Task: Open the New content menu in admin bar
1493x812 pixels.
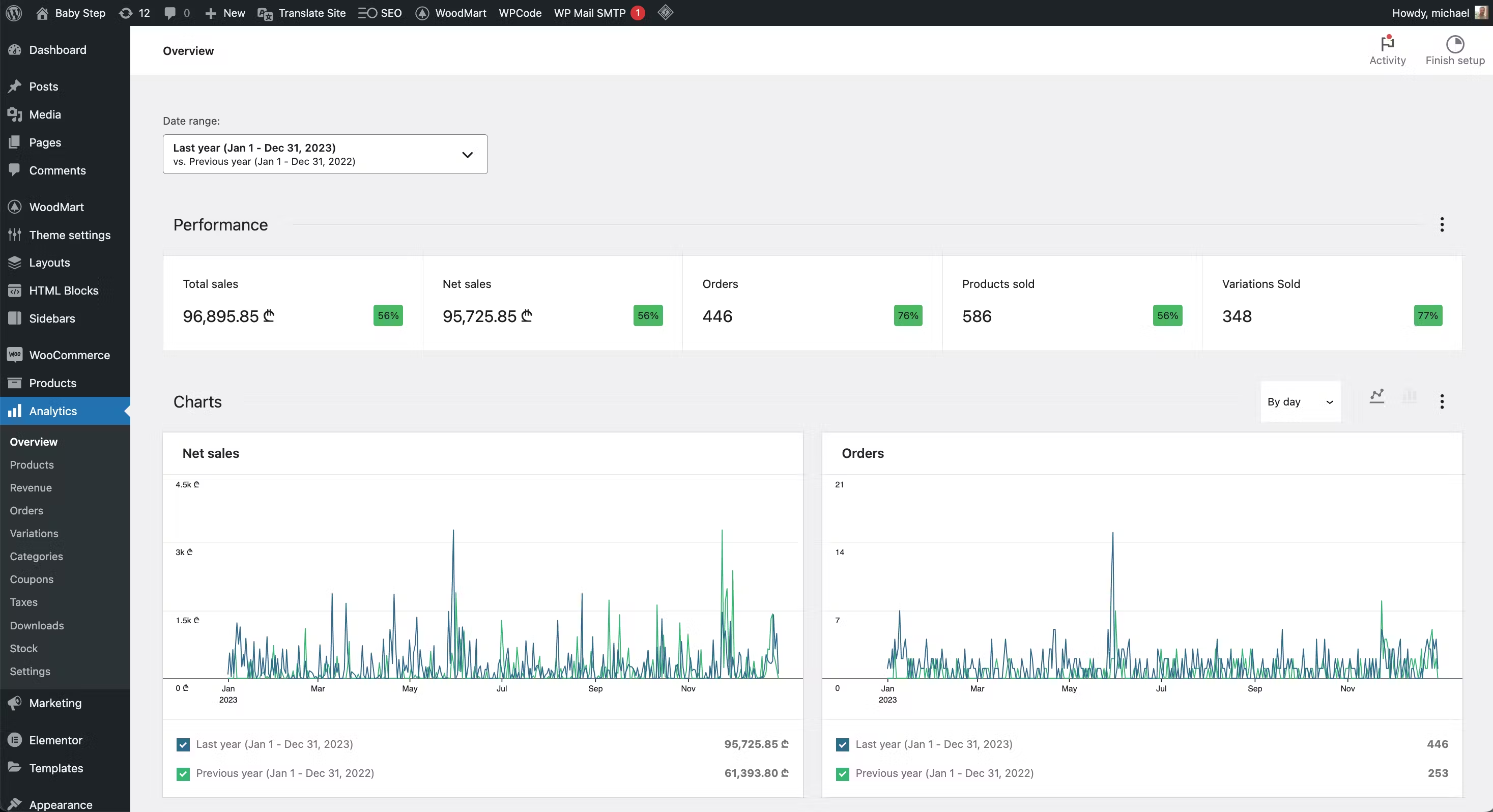Action: (x=225, y=13)
